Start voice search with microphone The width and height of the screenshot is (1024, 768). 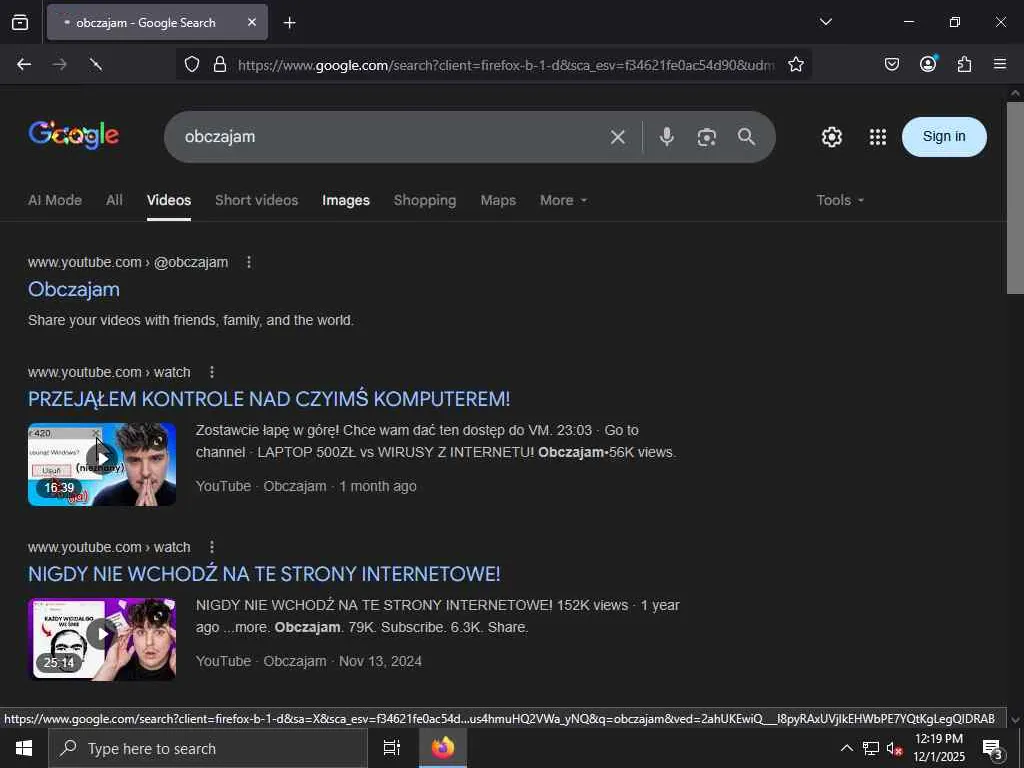click(x=666, y=136)
